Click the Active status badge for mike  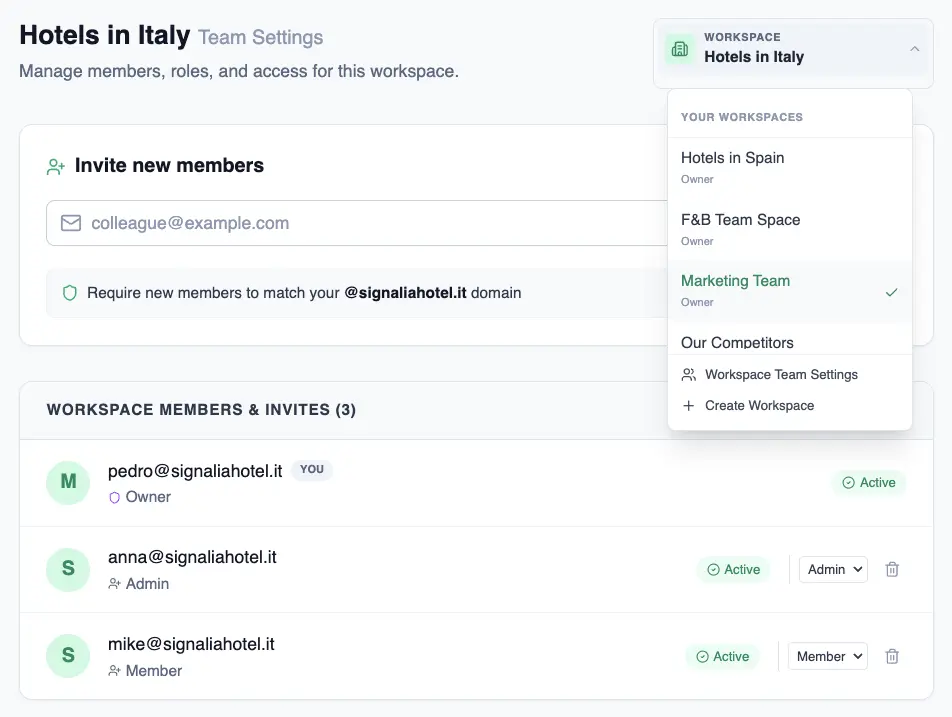pyautogui.click(x=722, y=656)
